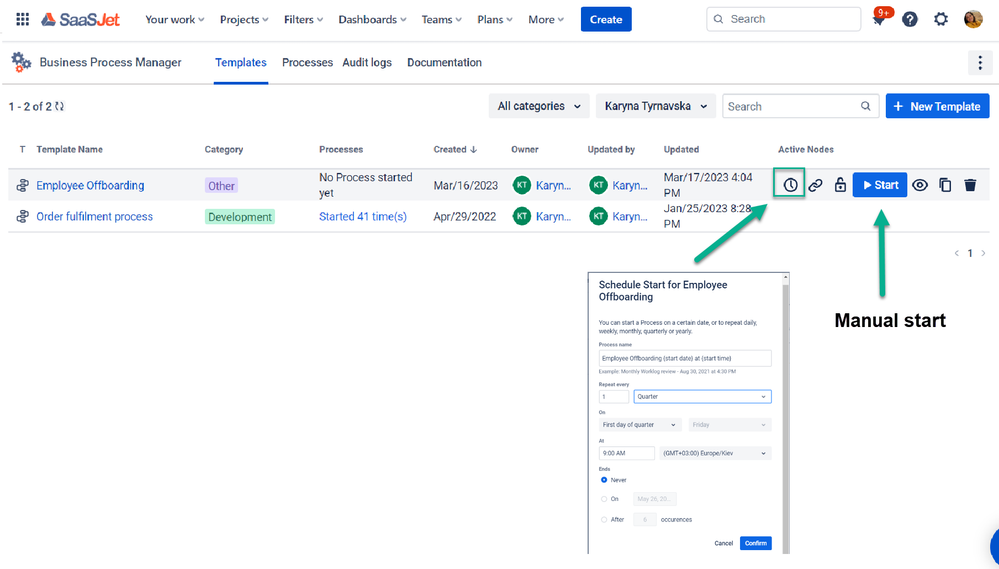The height and width of the screenshot is (569, 999).
Task: Go to next page arrow in pagination
Action: click(984, 254)
